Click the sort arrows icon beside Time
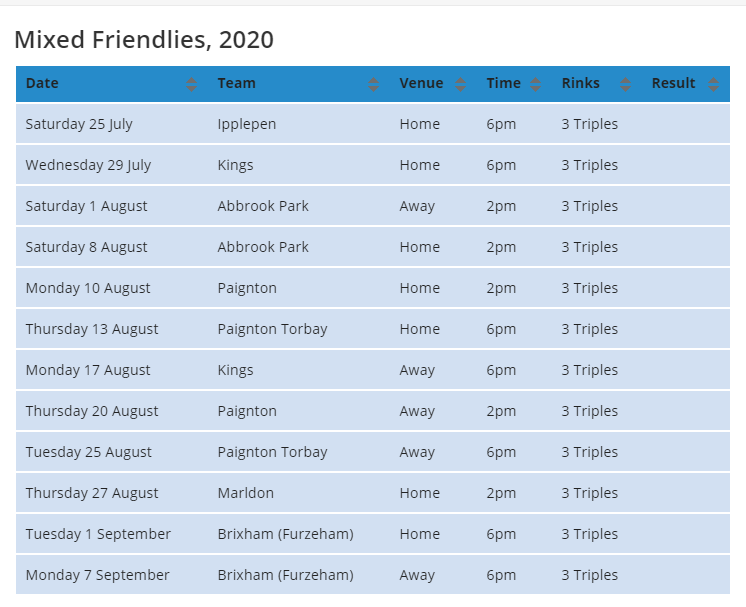746x607 pixels. click(x=536, y=85)
